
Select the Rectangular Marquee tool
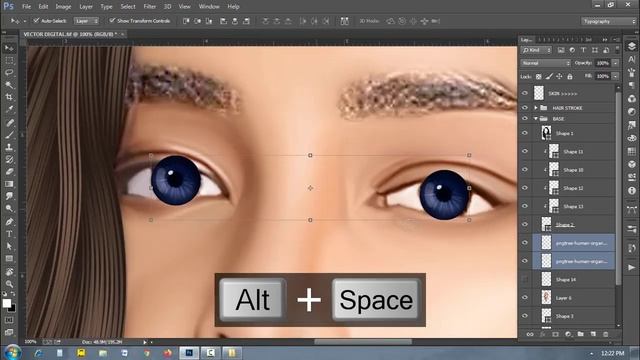pyautogui.click(x=9, y=60)
